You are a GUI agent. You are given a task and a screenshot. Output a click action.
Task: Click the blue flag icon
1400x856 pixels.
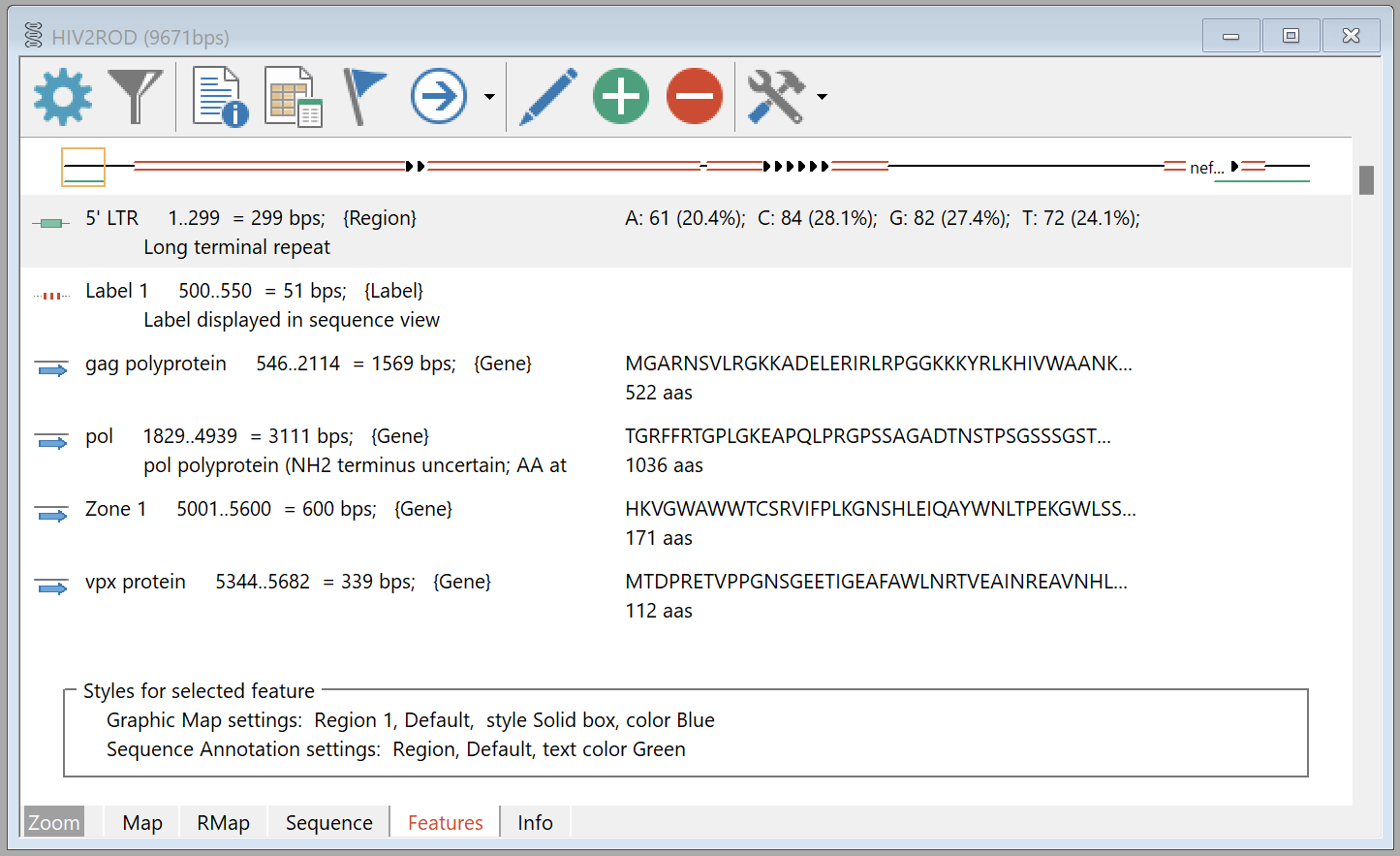[x=364, y=96]
